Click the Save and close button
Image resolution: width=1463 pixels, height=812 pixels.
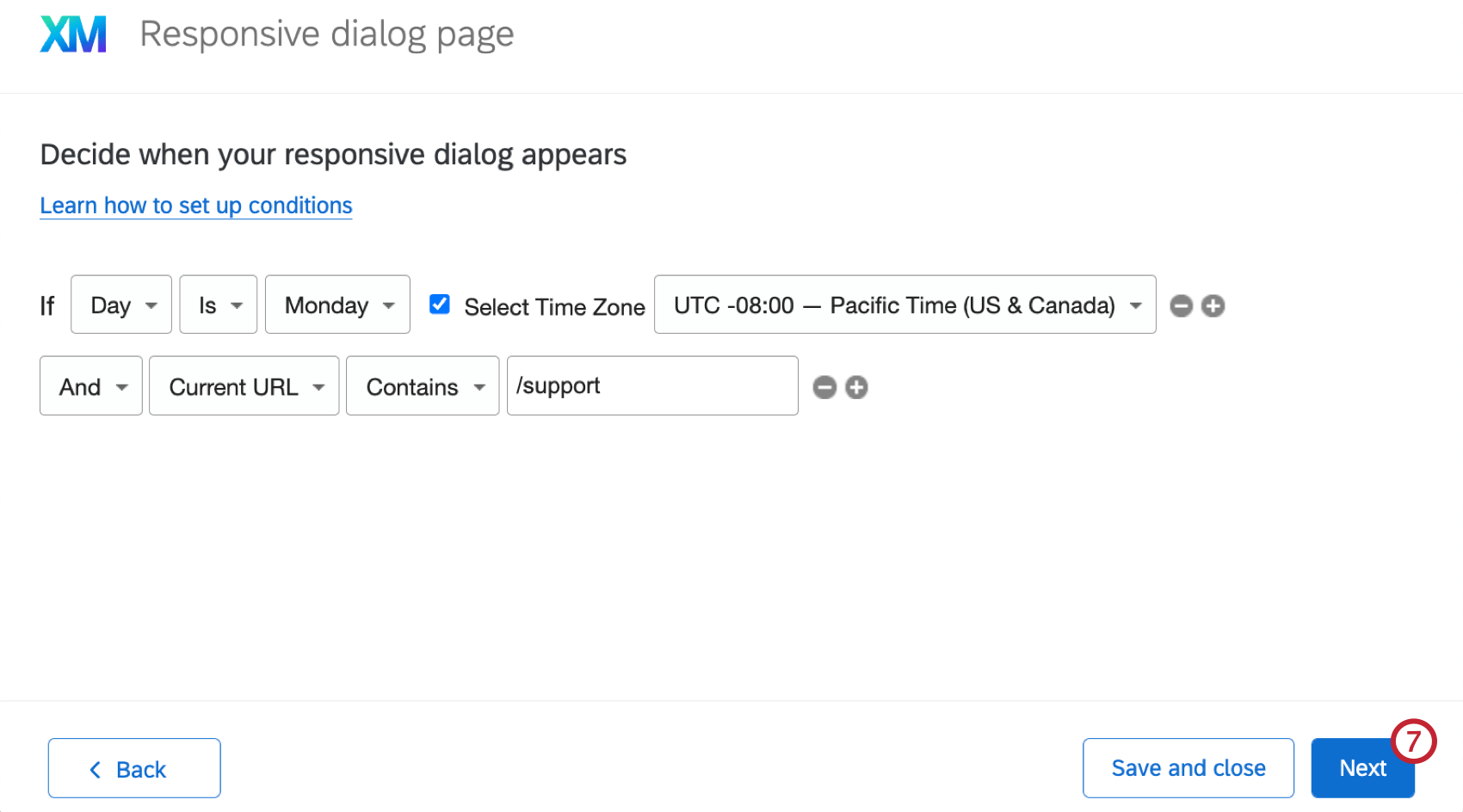pyautogui.click(x=1188, y=768)
